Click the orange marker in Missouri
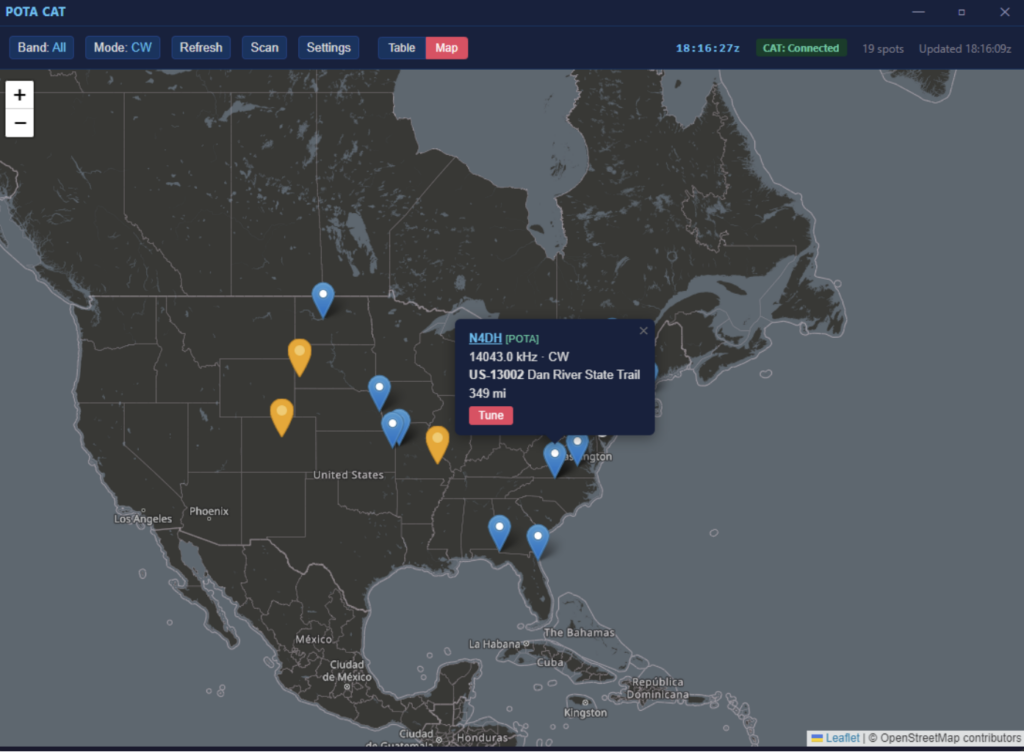This screenshot has height=752, width=1024. coord(437,442)
